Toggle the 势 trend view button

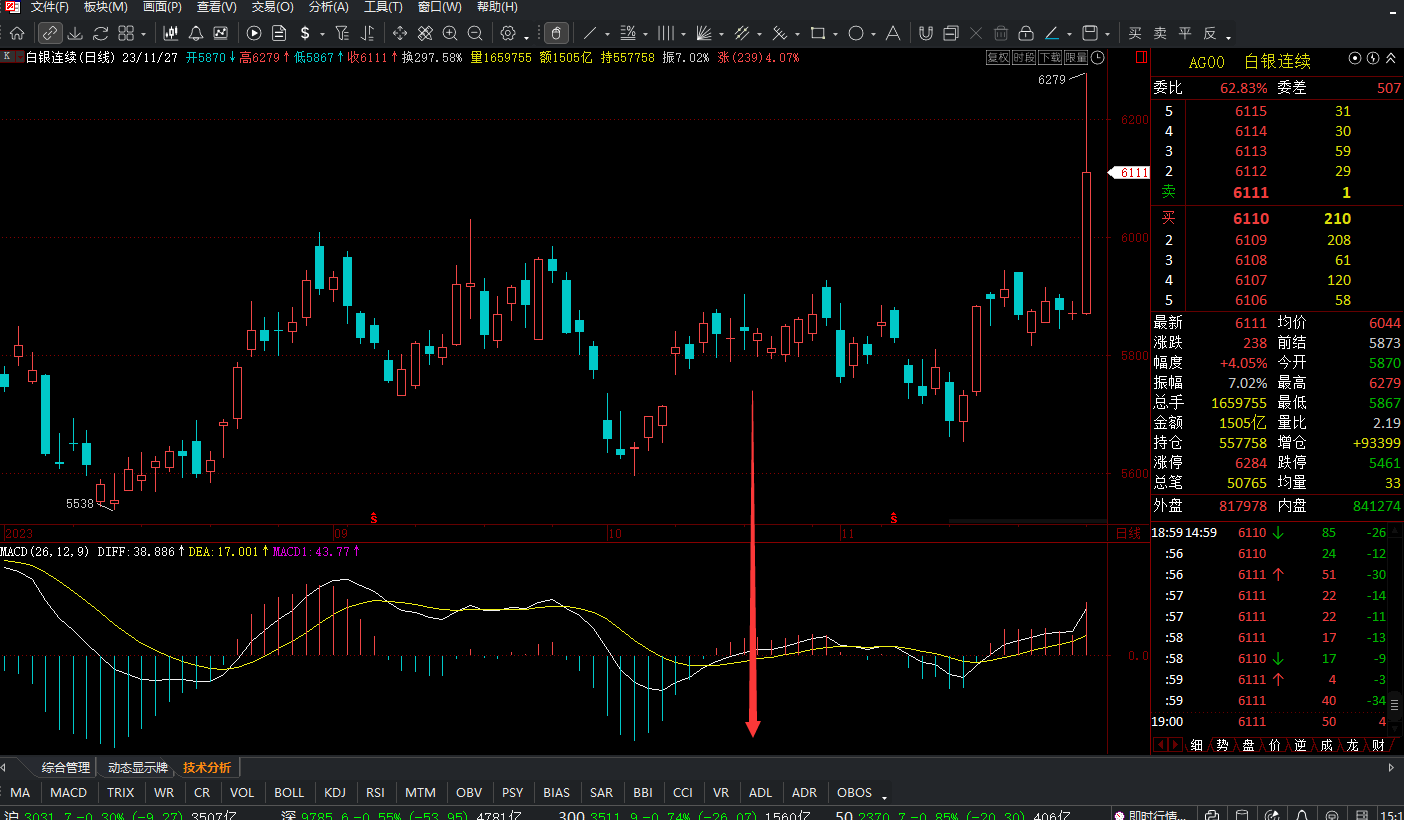point(1222,745)
